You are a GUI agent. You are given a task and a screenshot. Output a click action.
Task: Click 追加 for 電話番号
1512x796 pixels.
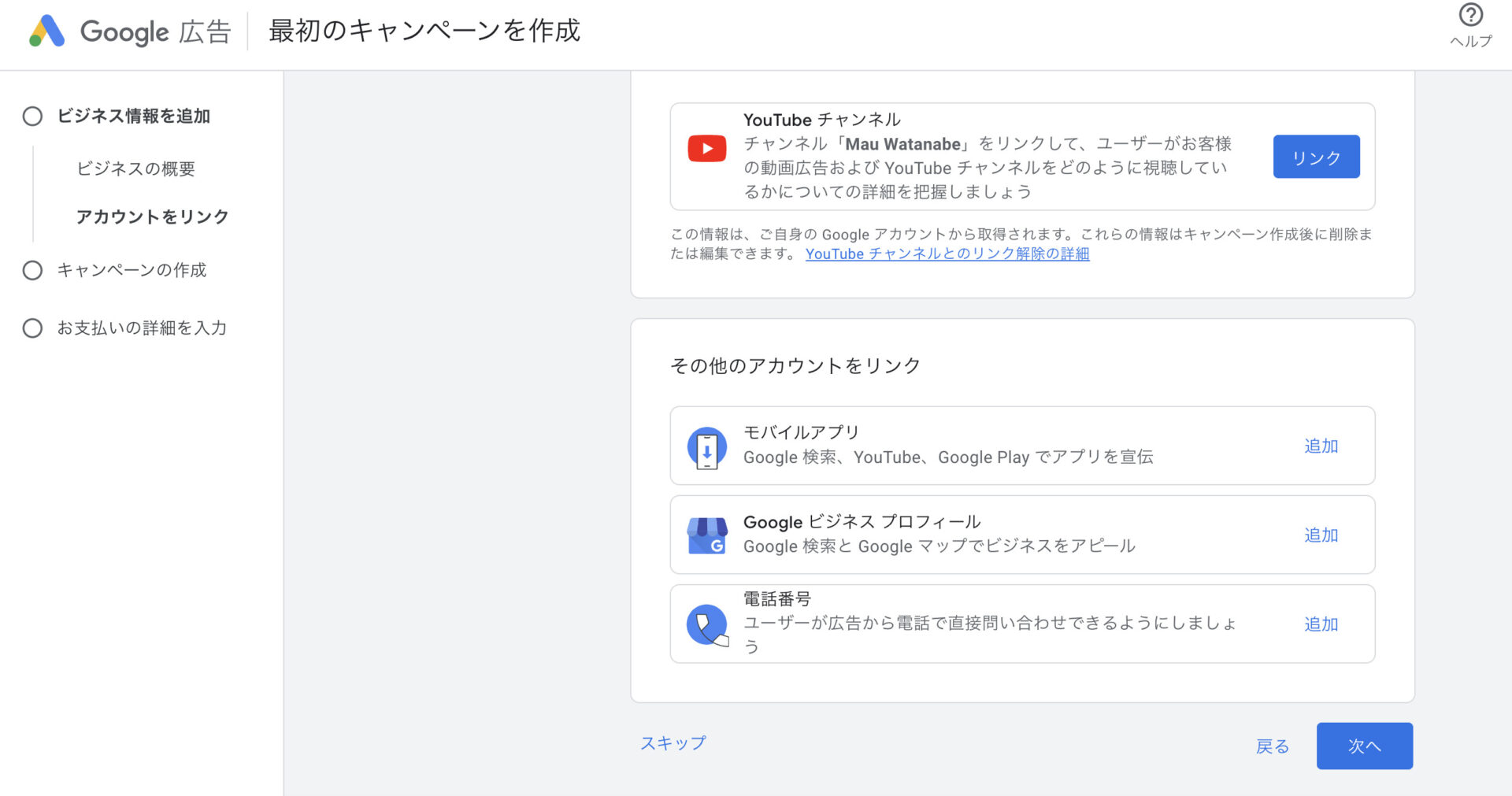pos(1321,624)
